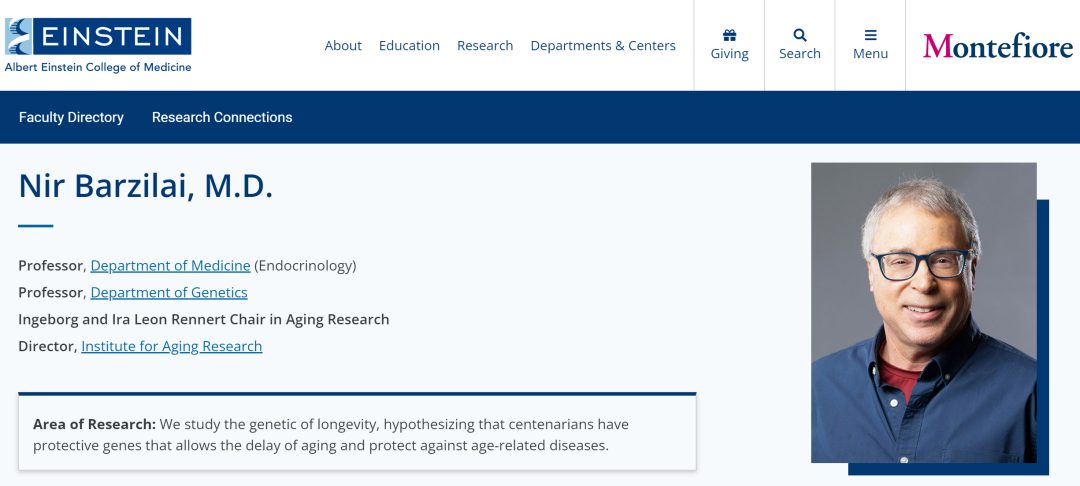Select Education in the top navigation
The height and width of the screenshot is (486, 1080).
tap(409, 46)
